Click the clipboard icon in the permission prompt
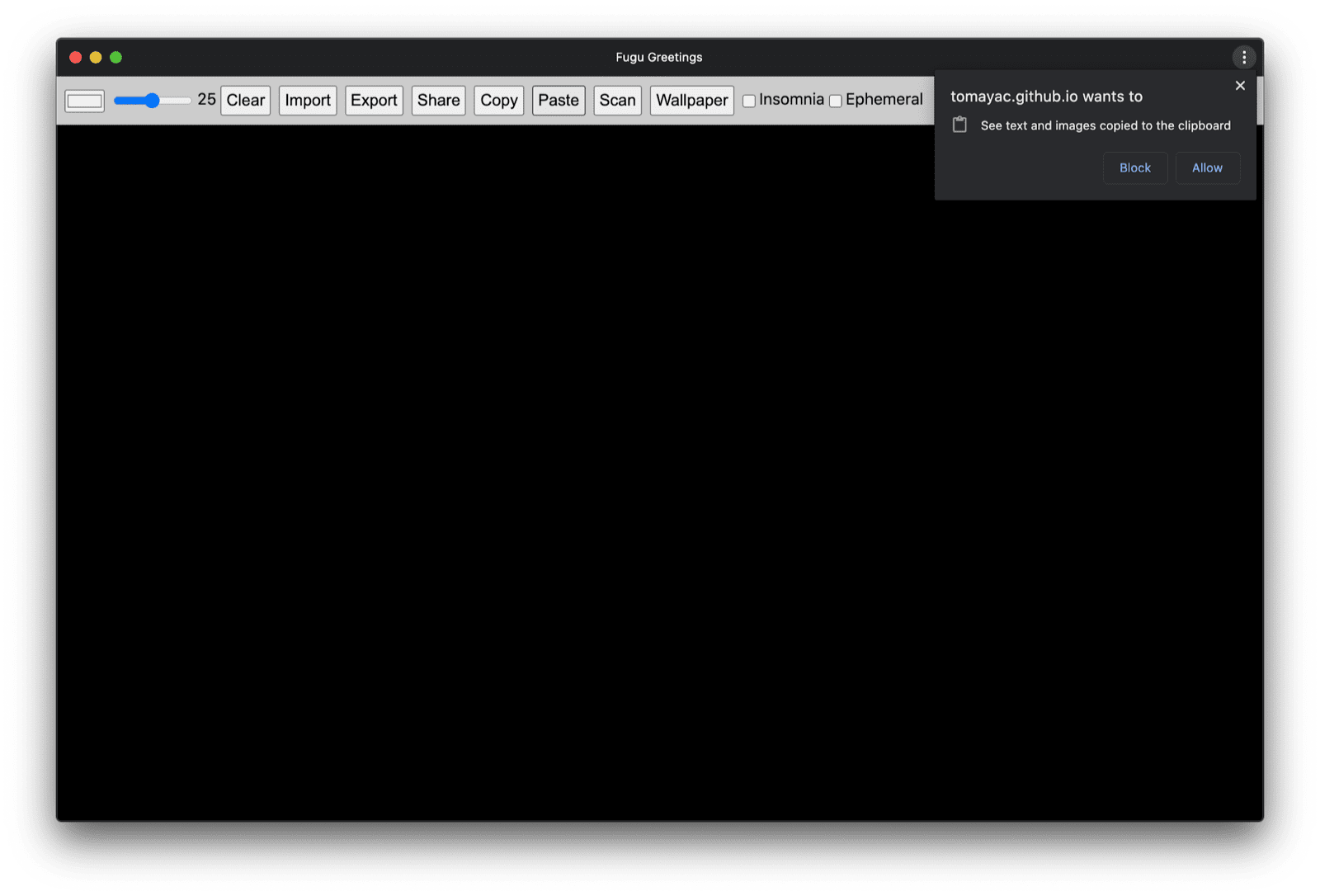 959,124
